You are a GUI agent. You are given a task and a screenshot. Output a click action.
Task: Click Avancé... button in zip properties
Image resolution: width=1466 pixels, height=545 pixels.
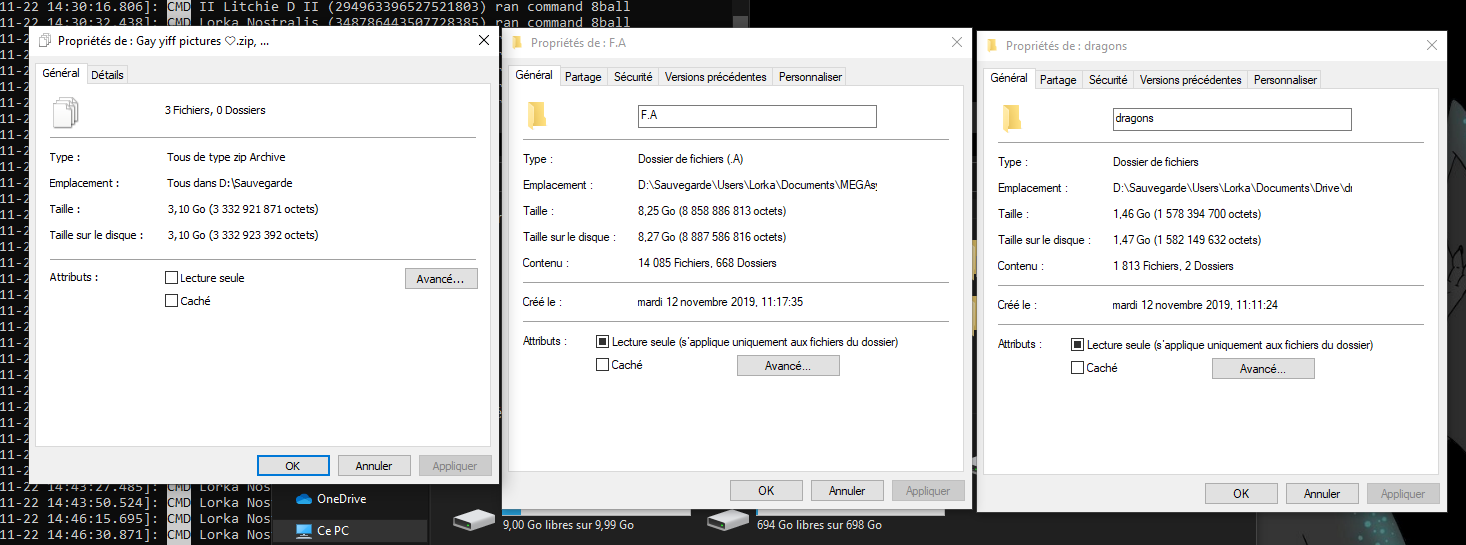(441, 279)
